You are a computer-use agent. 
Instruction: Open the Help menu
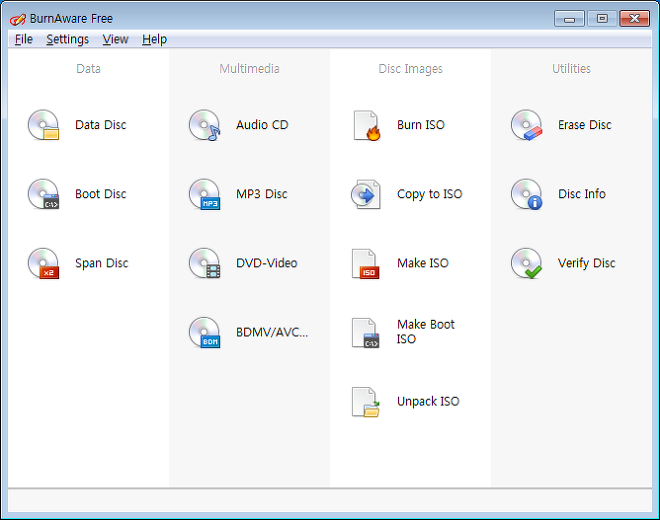pyautogui.click(x=154, y=39)
